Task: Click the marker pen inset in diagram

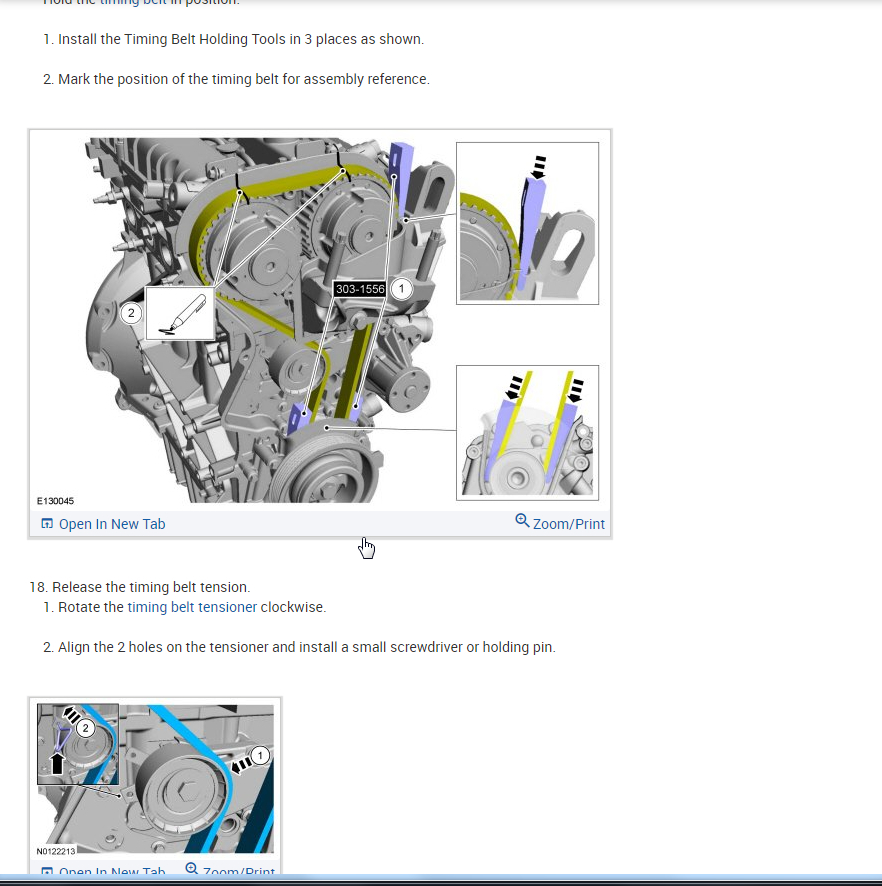Action: point(180,313)
